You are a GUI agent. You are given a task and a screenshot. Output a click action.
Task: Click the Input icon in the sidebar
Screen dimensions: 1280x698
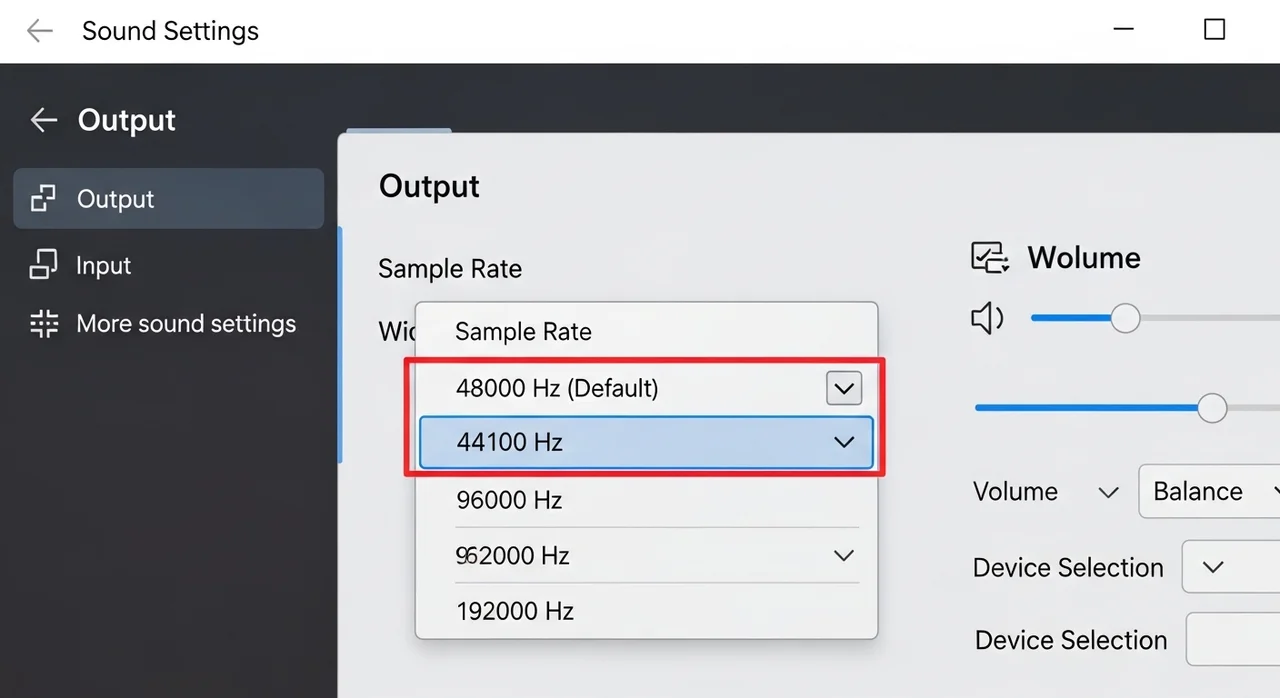43,265
